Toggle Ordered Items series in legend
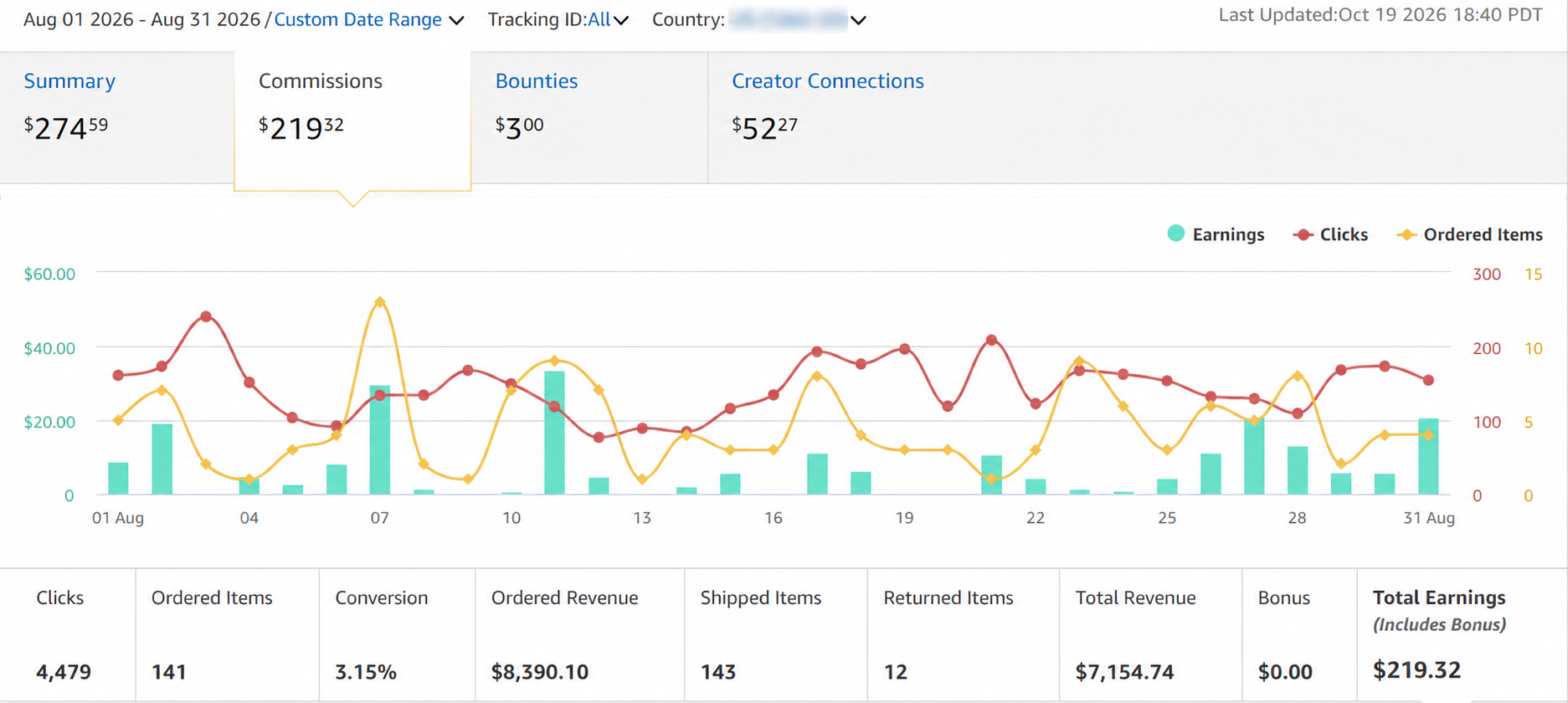Image resolution: width=1568 pixels, height=703 pixels. pos(1470,234)
